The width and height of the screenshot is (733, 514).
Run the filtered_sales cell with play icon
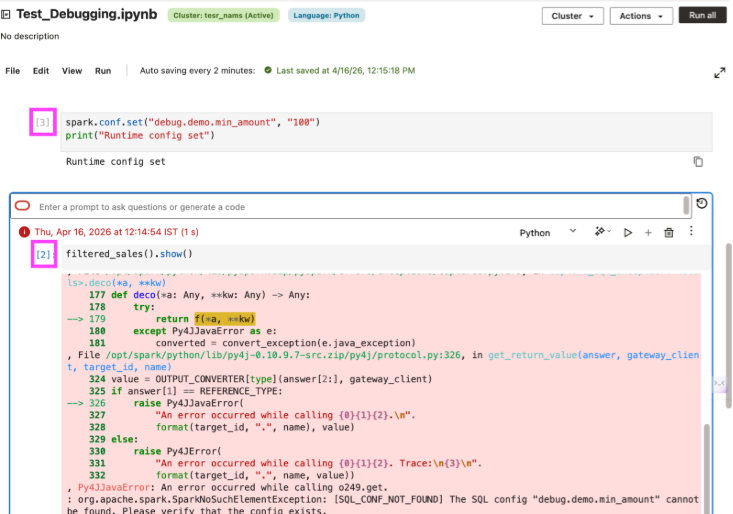(628, 232)
